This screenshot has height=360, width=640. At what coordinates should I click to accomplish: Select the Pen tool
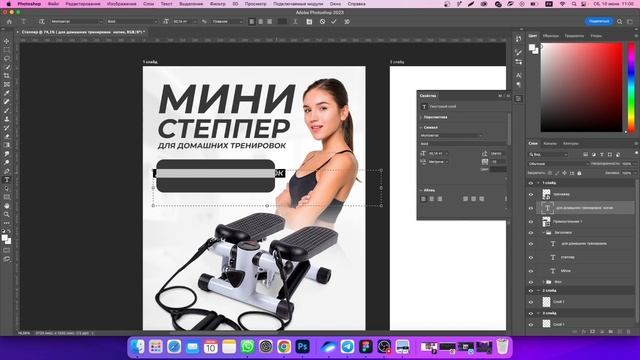point(7,171)
